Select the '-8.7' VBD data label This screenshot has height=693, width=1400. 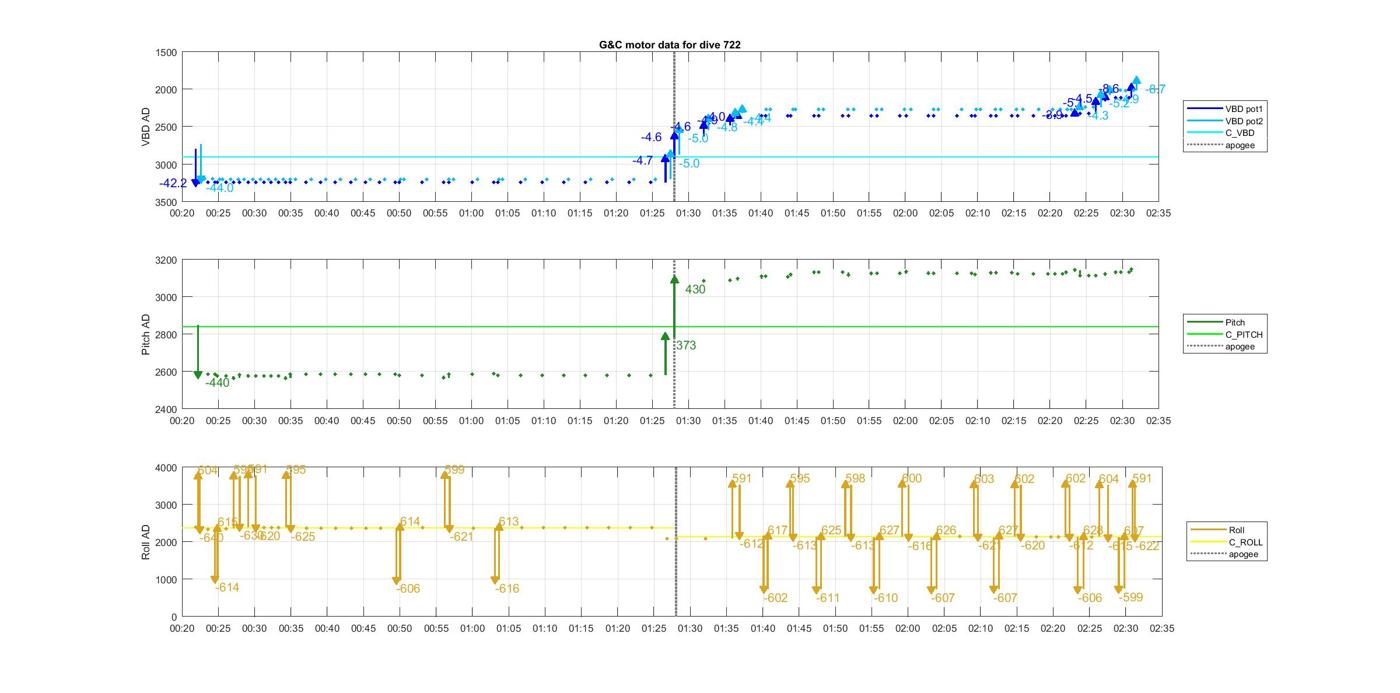point(1155,89)
